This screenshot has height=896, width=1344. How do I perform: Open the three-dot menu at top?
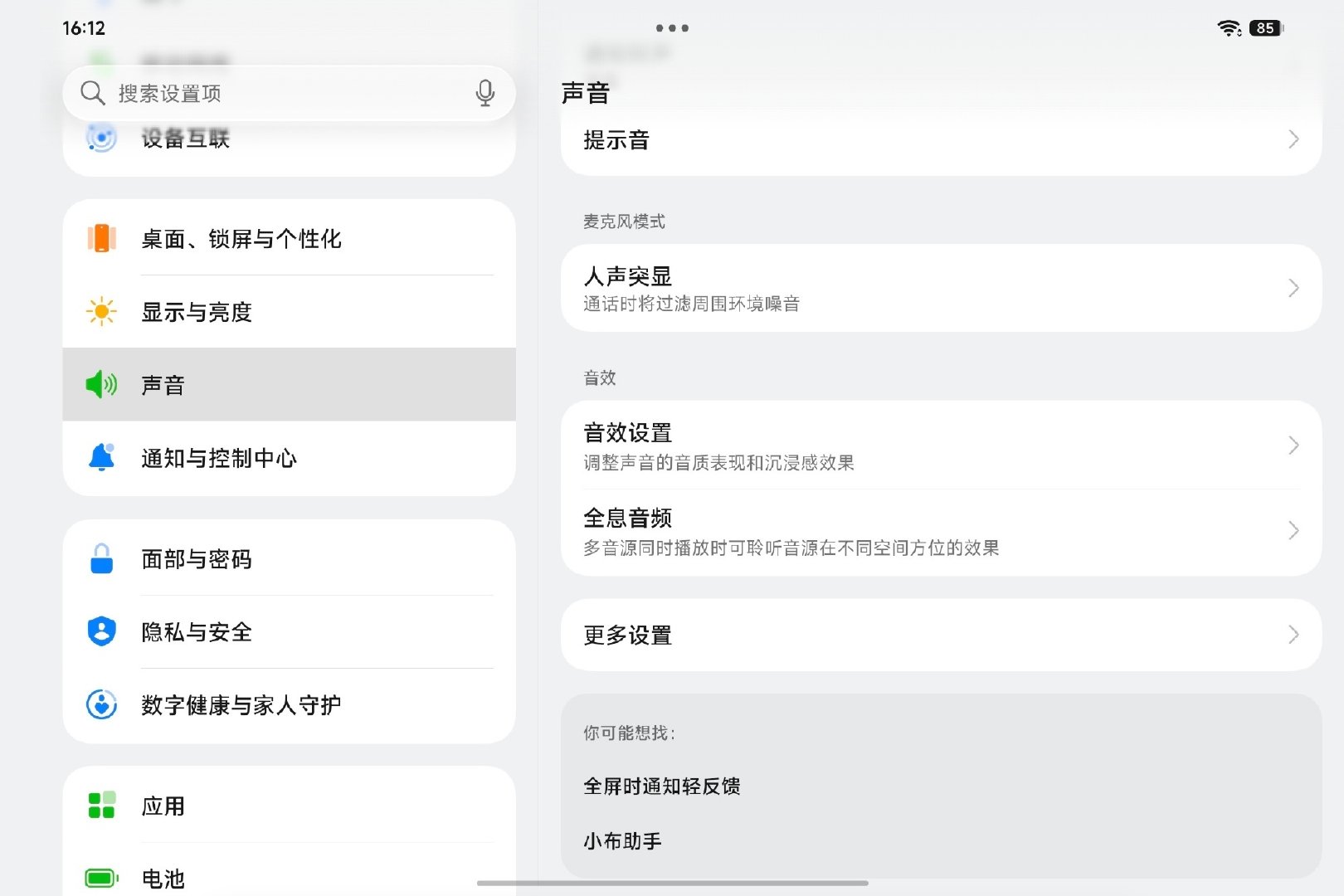tap(672, 28)
